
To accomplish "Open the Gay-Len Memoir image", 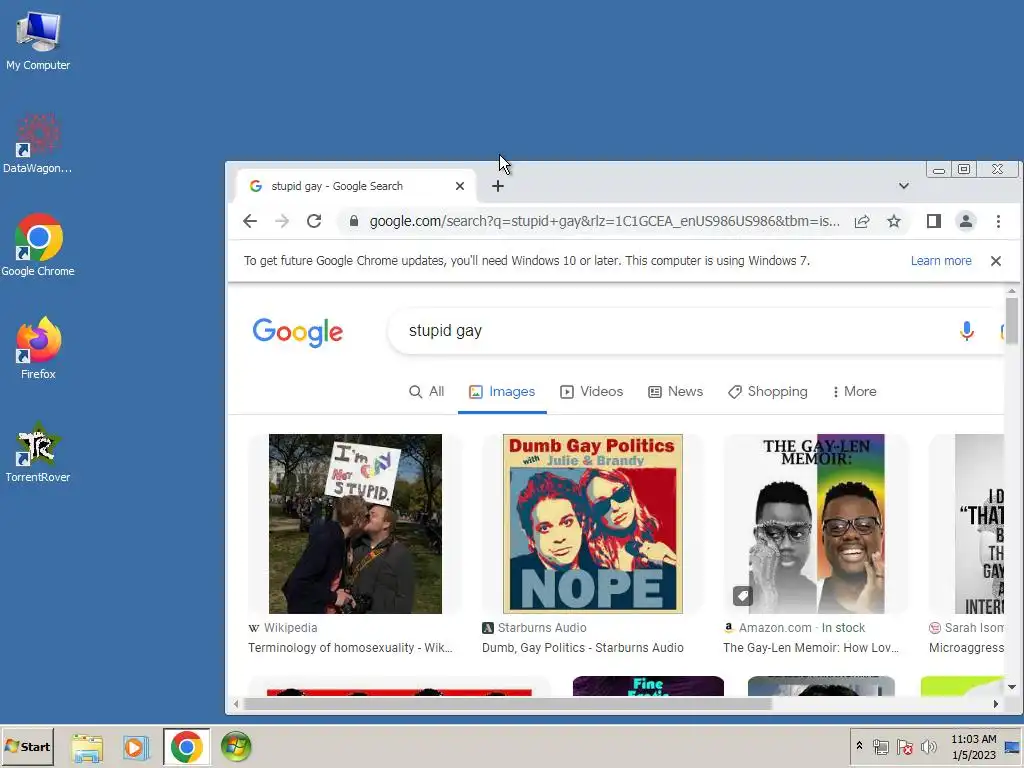I will pyautogui.click(x=816, y=524).
